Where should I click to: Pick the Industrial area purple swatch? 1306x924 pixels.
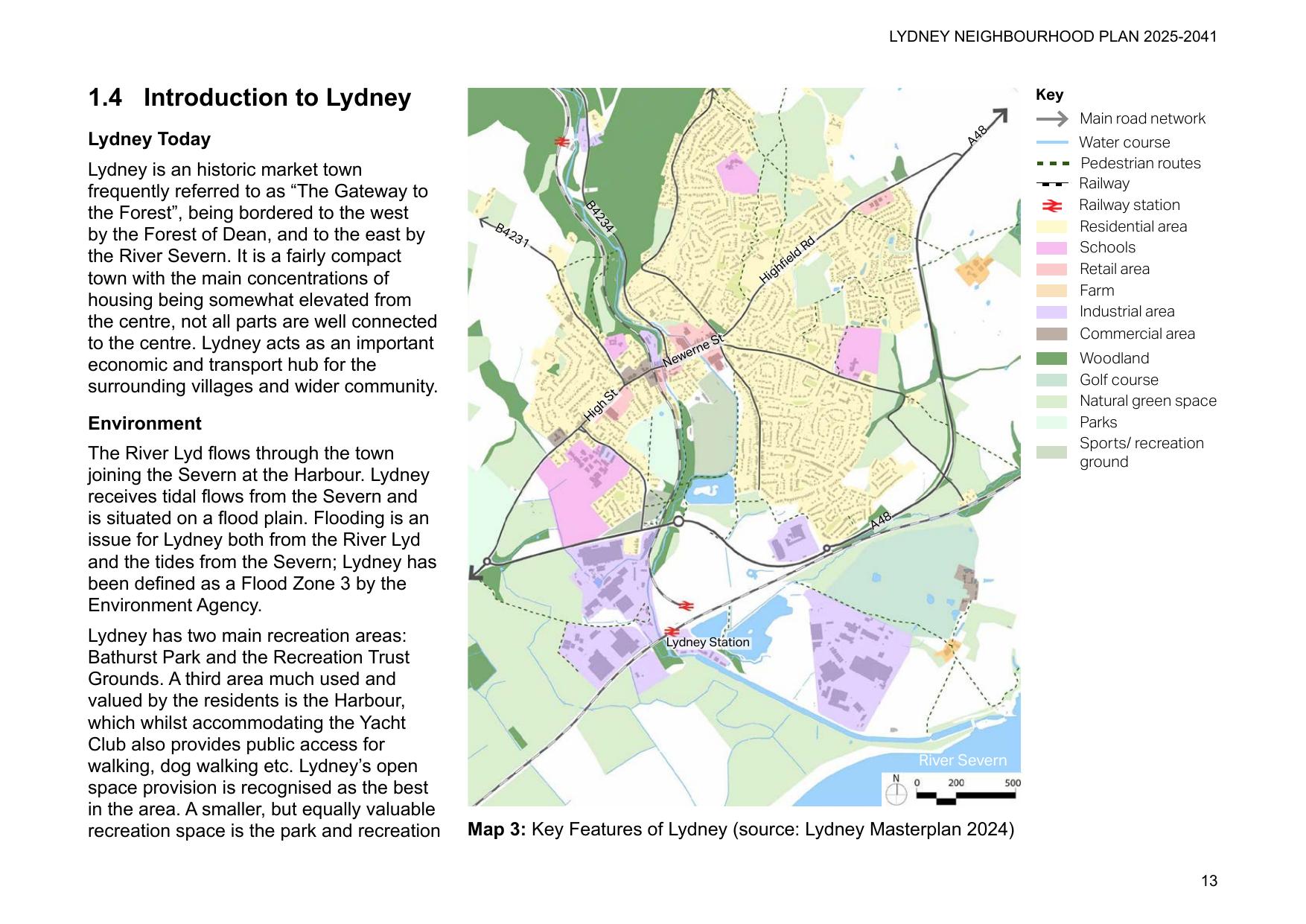1051,312
